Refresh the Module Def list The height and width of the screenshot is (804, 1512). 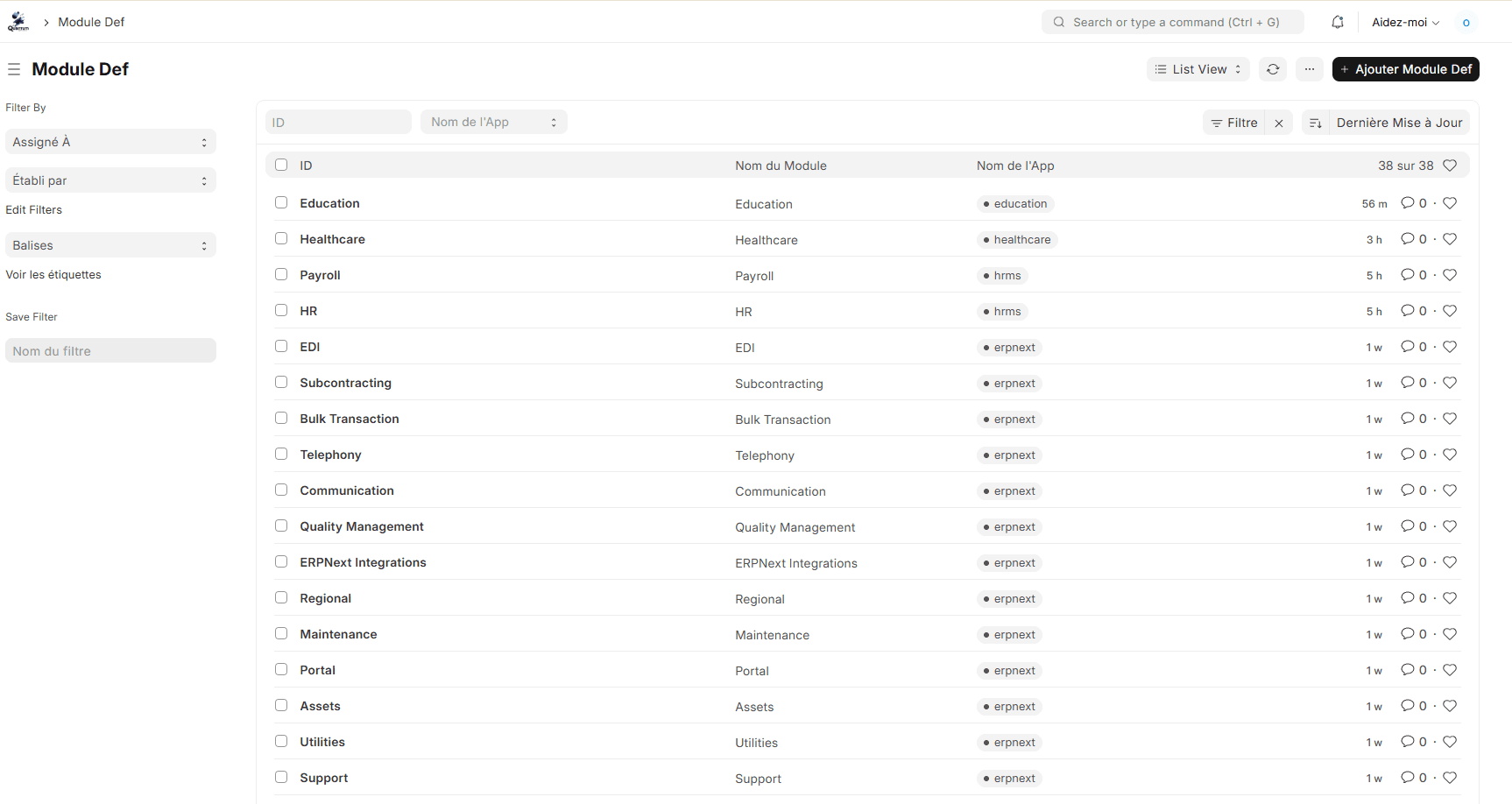[x=1273, y=69]
